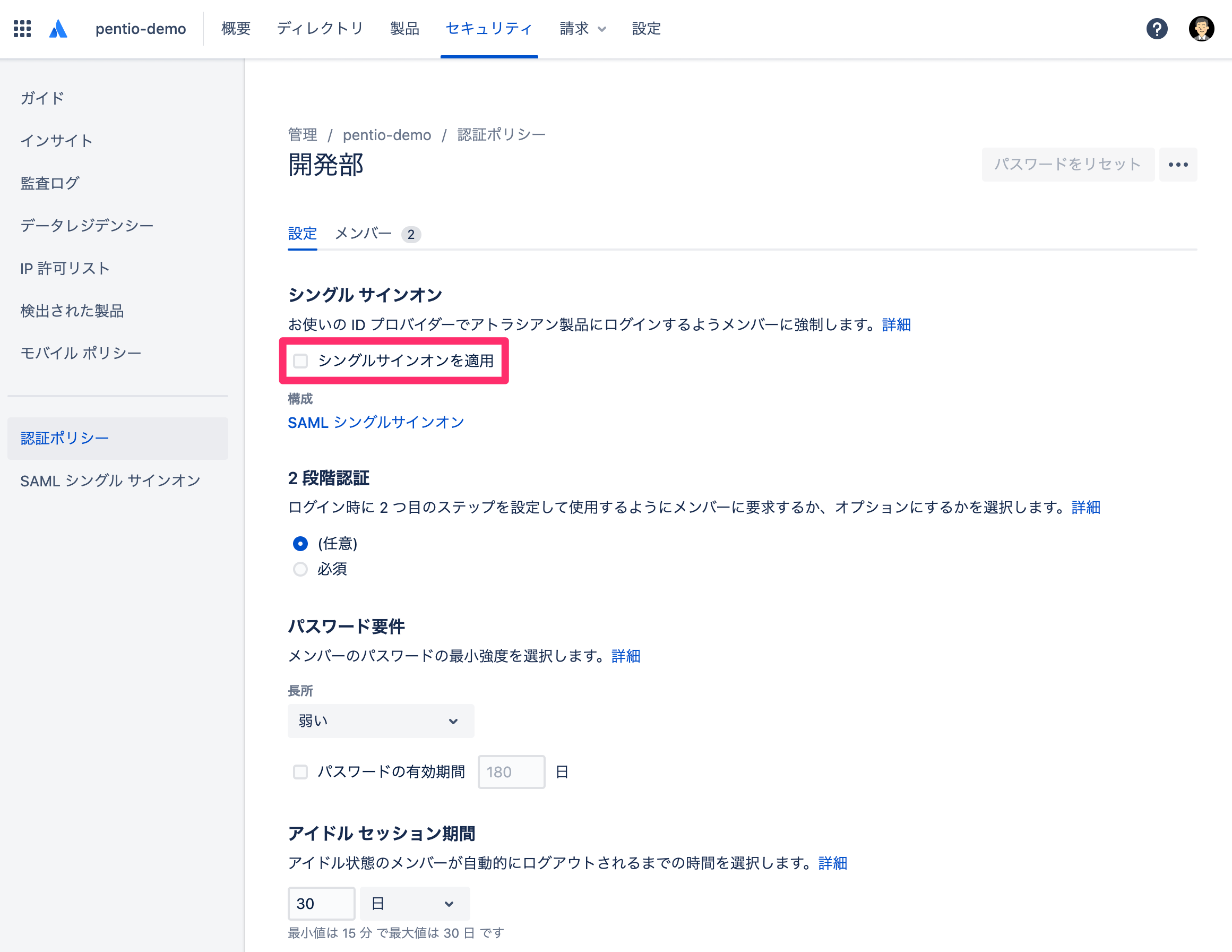Click pentio-demo in the breadcrumb
1232x952 pixels.
click(x=387, y=135)
